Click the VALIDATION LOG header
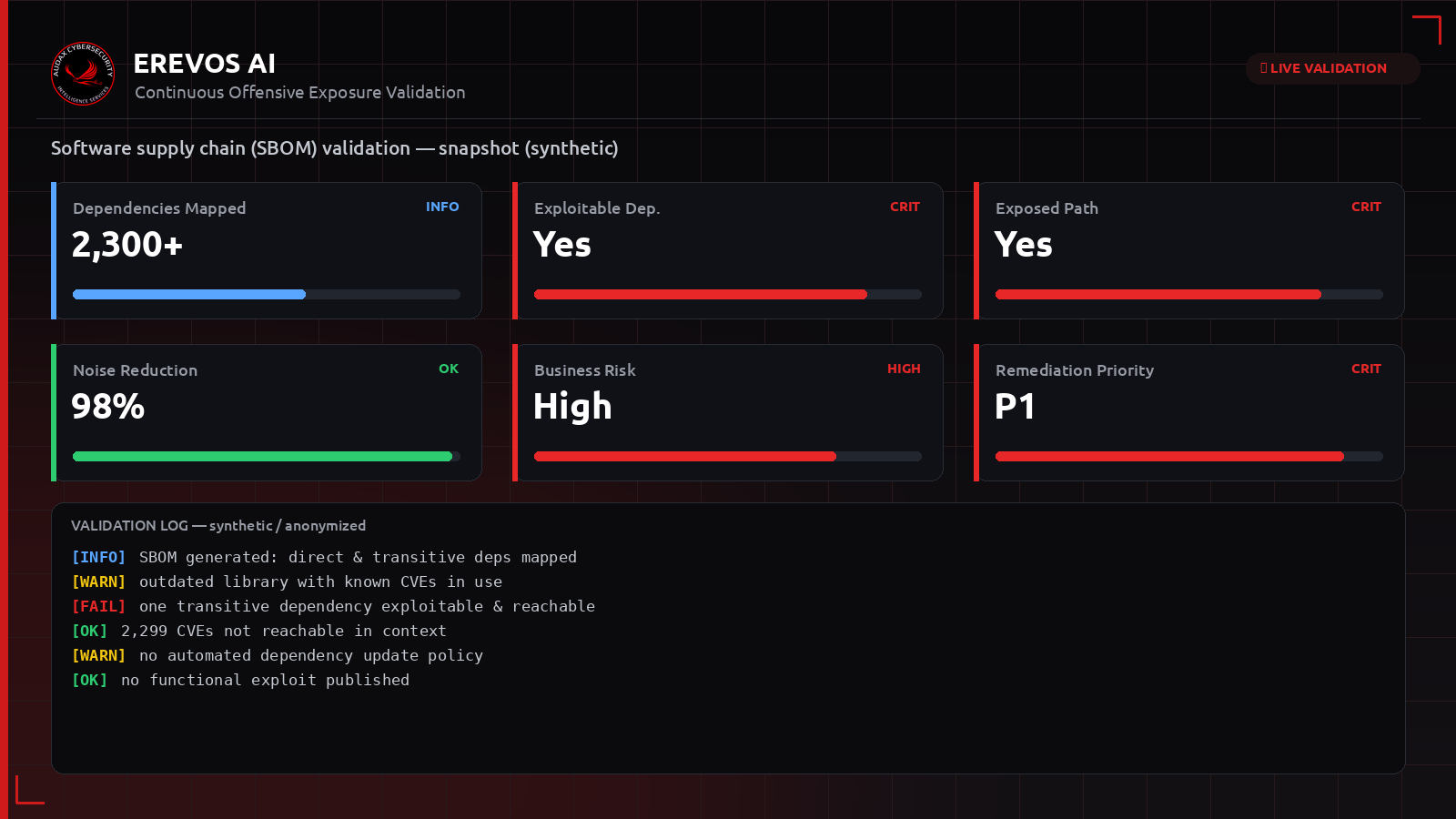This screenshot has width=1456, height=819. [x=218, y=526]
